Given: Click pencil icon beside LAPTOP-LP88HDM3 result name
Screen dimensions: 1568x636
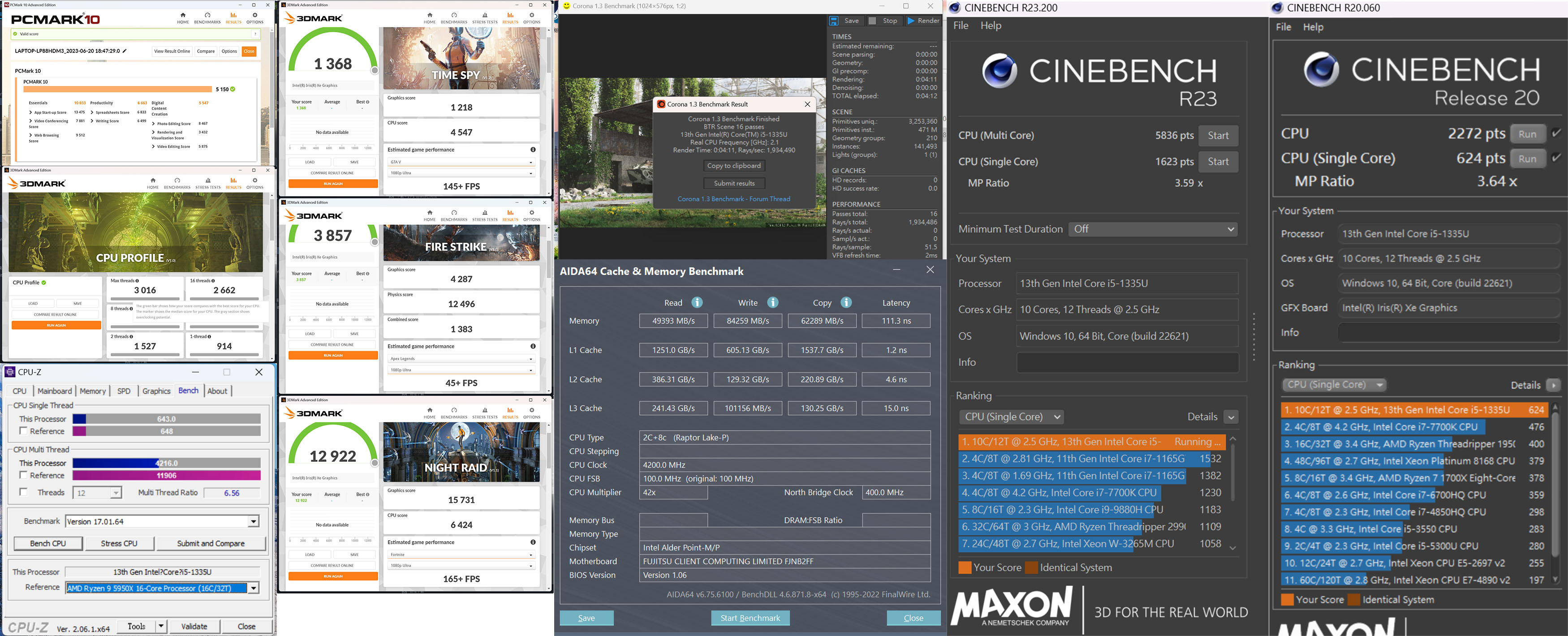Looking at the screenshot, I should [x=124, y=51].
